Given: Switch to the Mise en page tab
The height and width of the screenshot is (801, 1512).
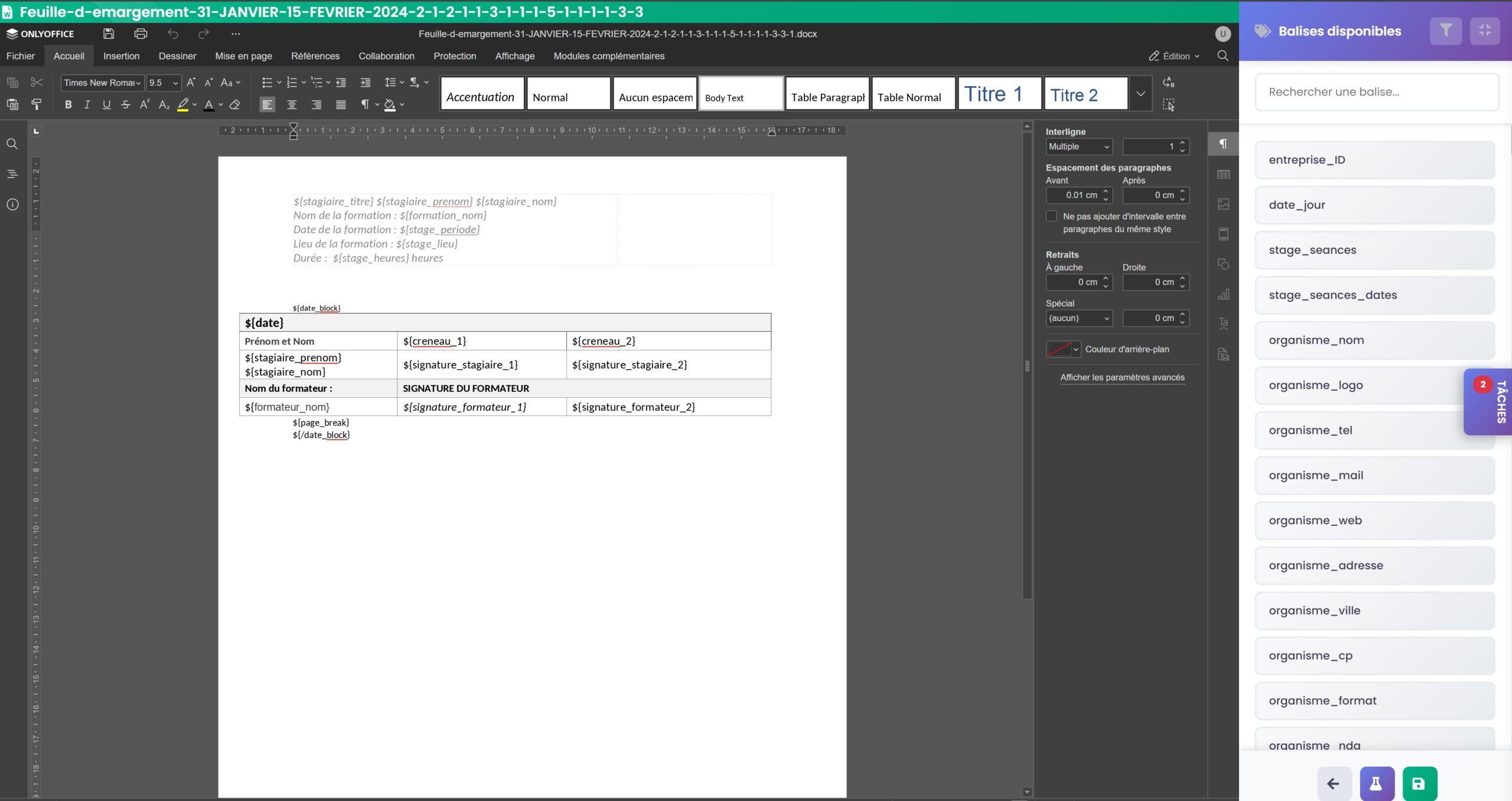Looking at the screenshot, I should [243, 56].
